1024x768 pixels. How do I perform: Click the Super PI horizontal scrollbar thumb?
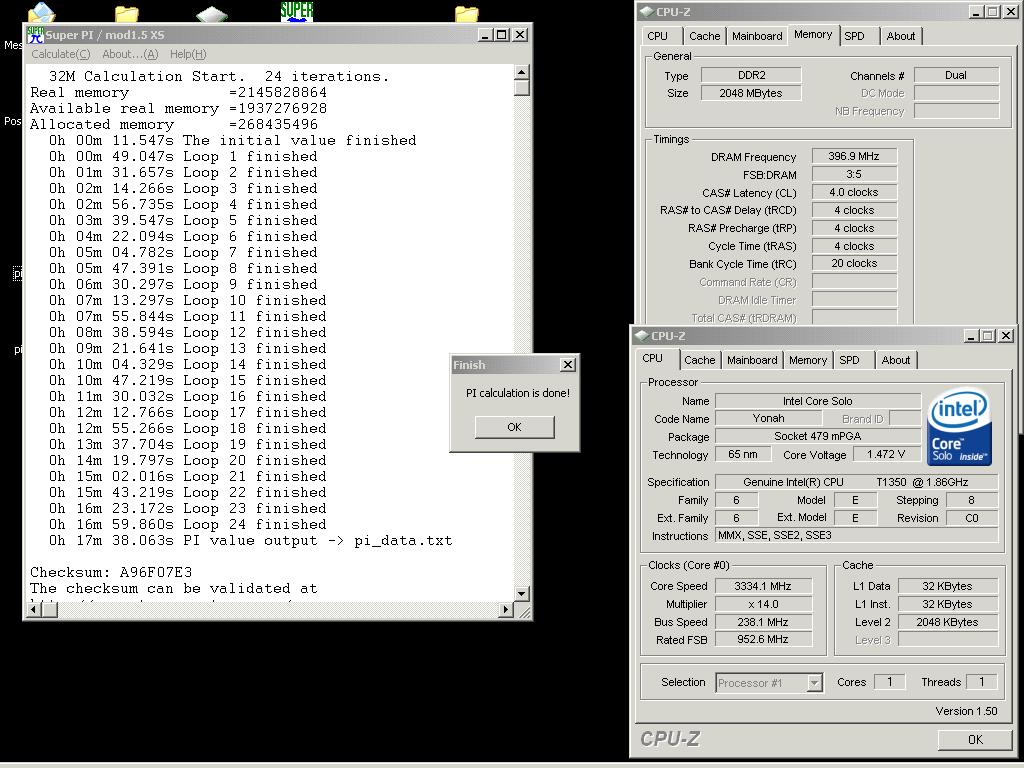[x=50, y=609]
